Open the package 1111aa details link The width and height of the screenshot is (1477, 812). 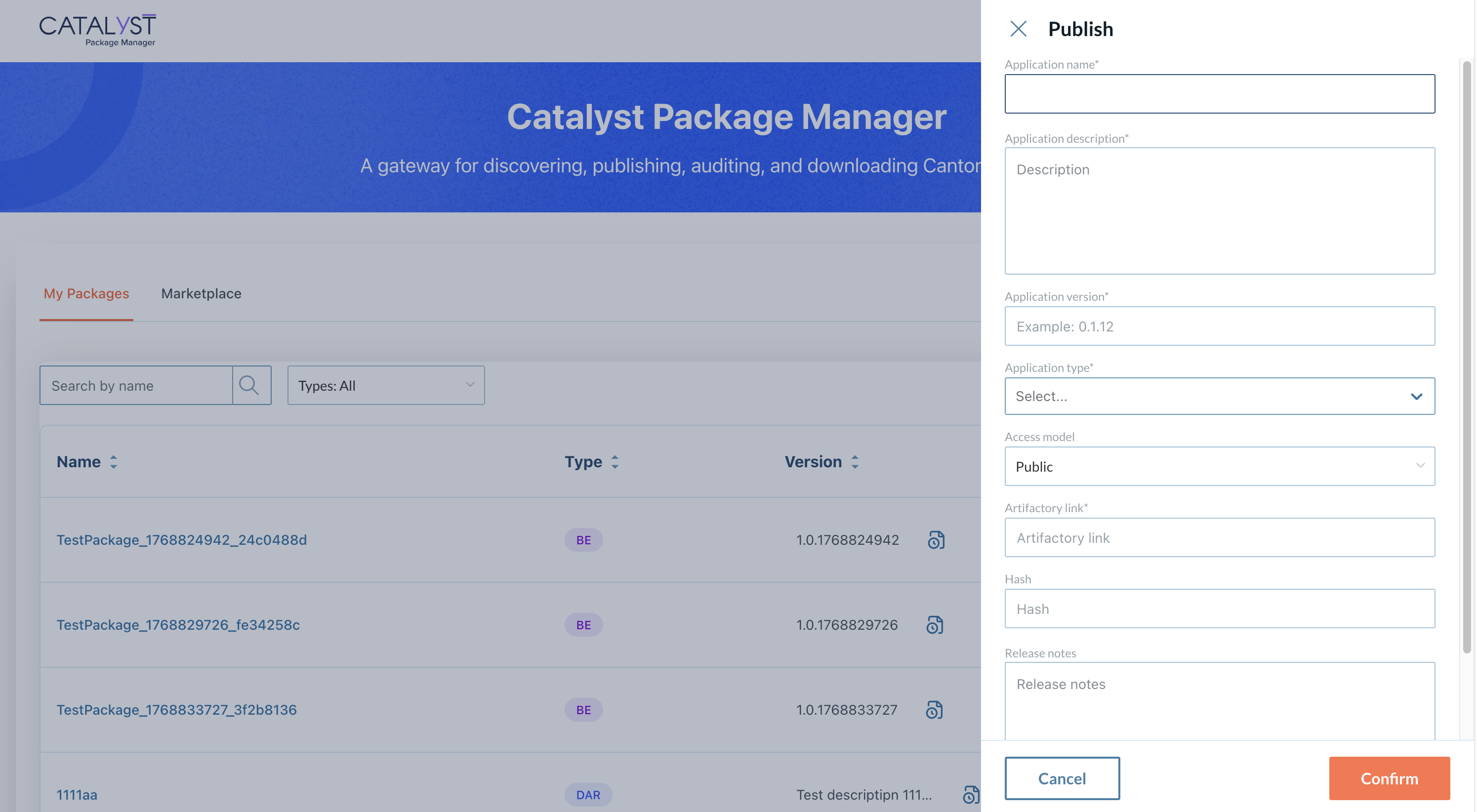click(77, 795)
